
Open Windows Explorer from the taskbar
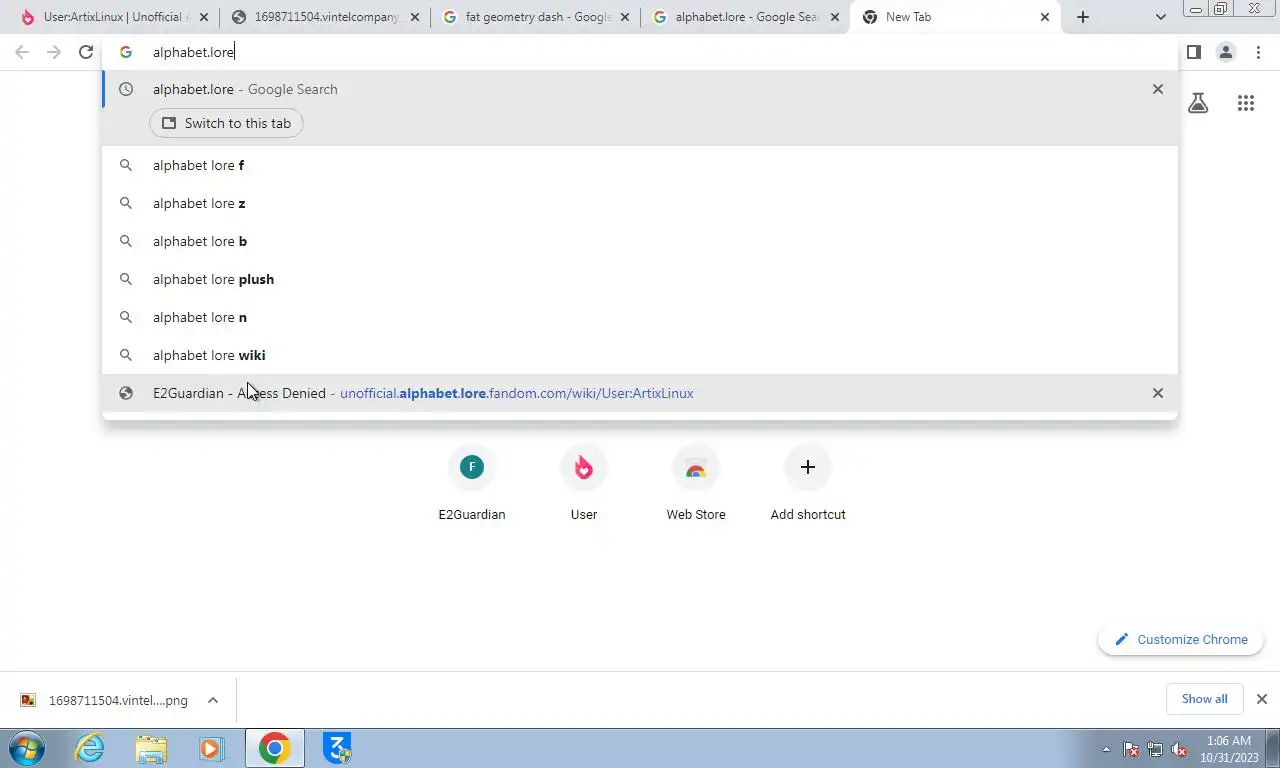(151, 748)
